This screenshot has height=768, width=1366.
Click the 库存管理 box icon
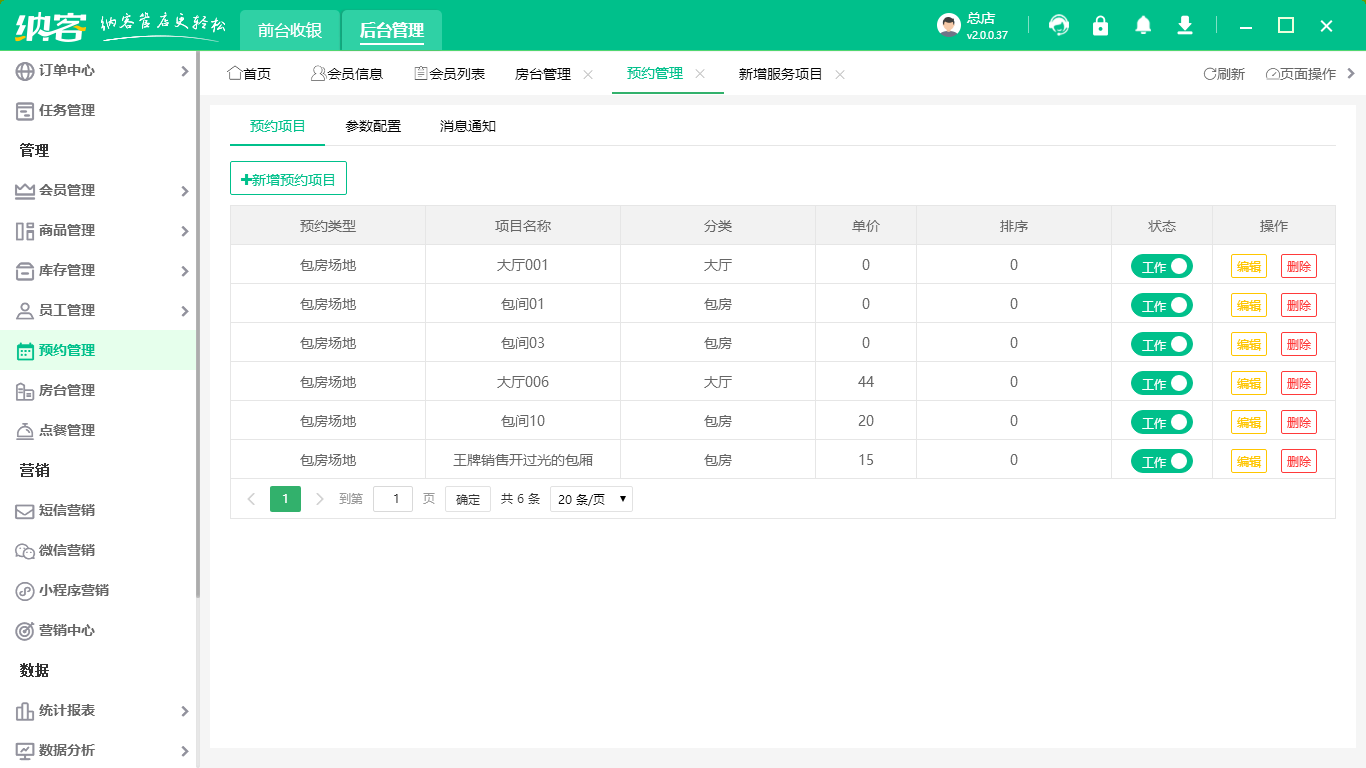pos(25,271)
